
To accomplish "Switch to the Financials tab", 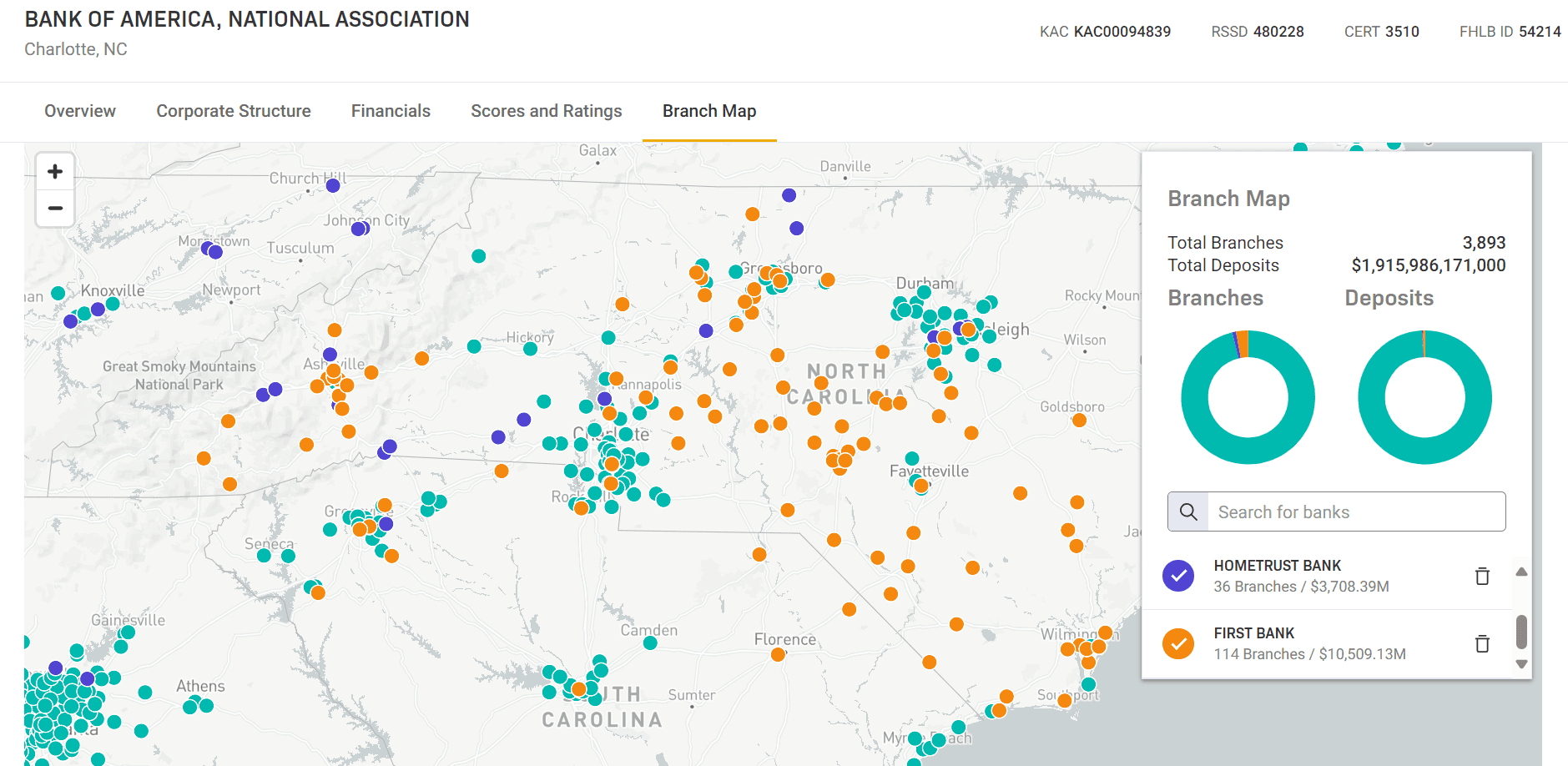I will [391, 111].
